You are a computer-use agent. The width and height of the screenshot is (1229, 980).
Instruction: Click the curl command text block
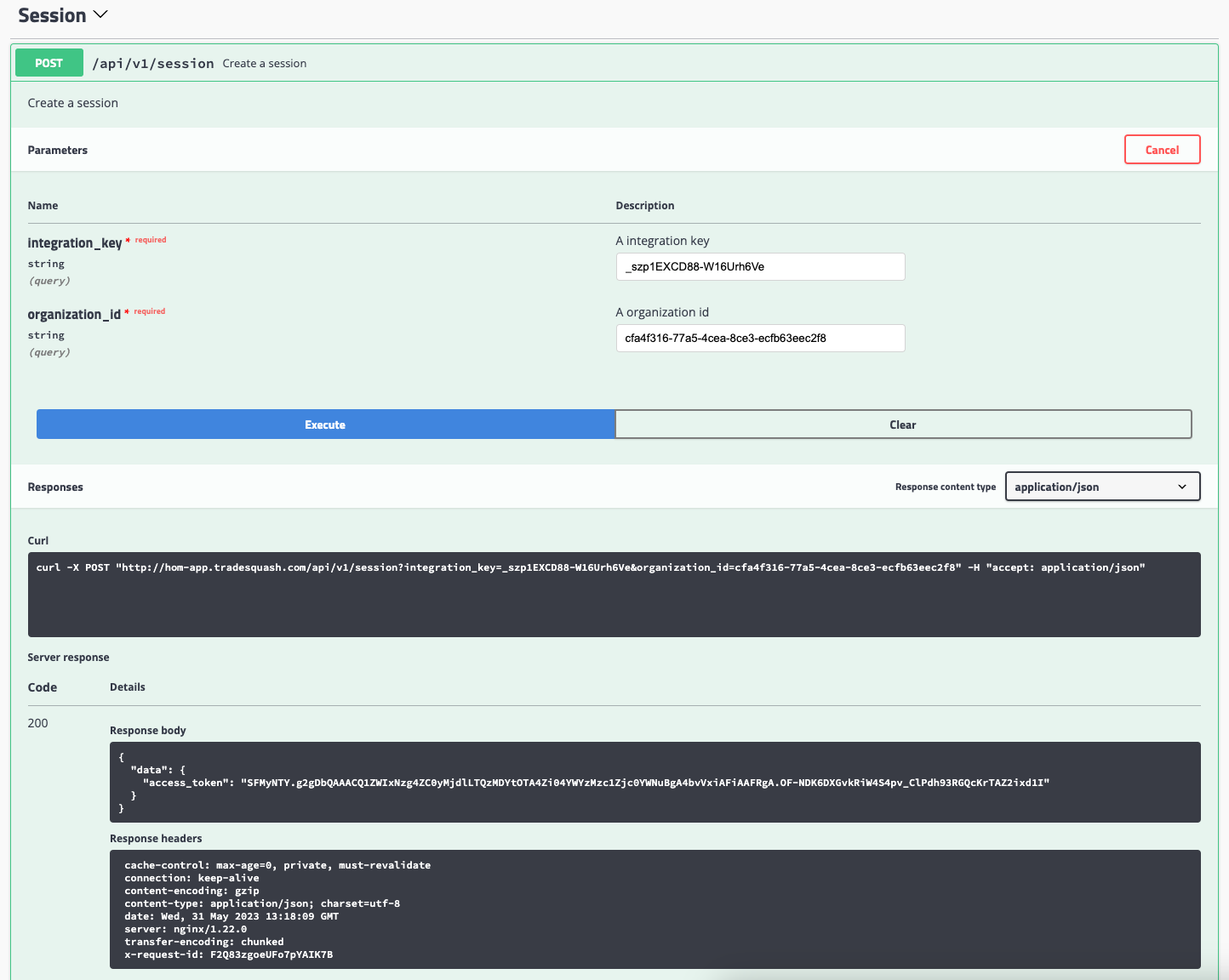point(614,594)
